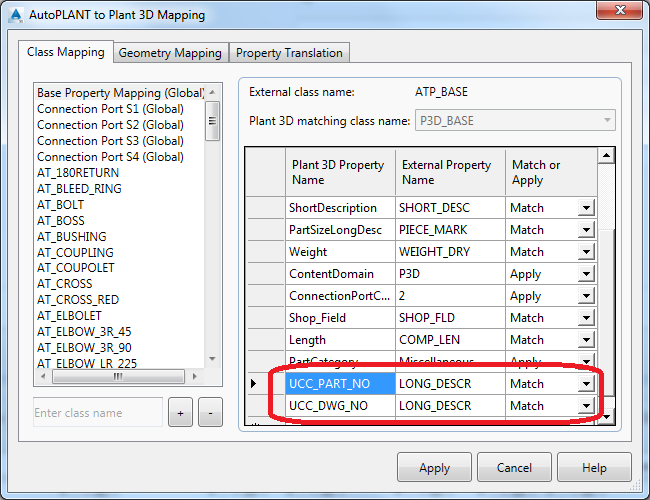Click the Apply button
The height and width of the screenshot is (500, 650).
(434, 467)
